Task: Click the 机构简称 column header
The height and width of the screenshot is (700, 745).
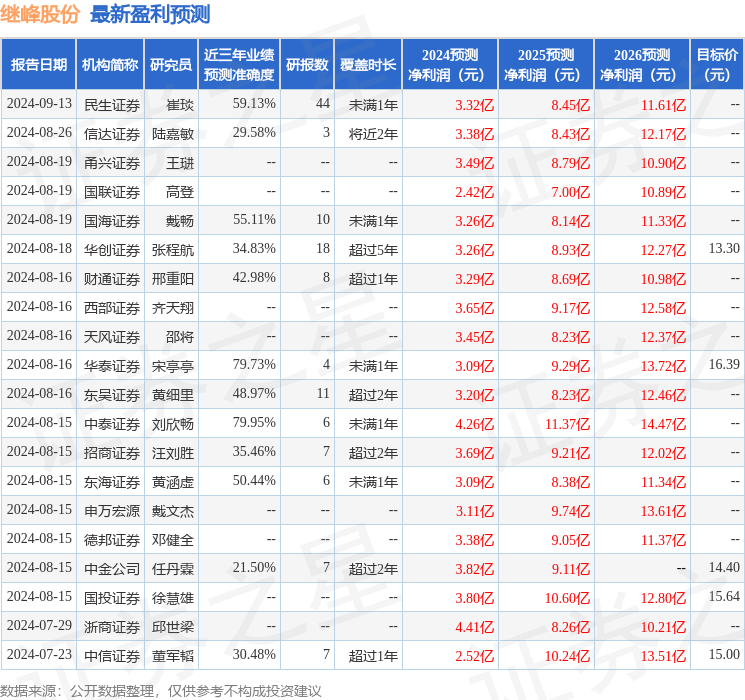Action: click(x=110, y=64)
